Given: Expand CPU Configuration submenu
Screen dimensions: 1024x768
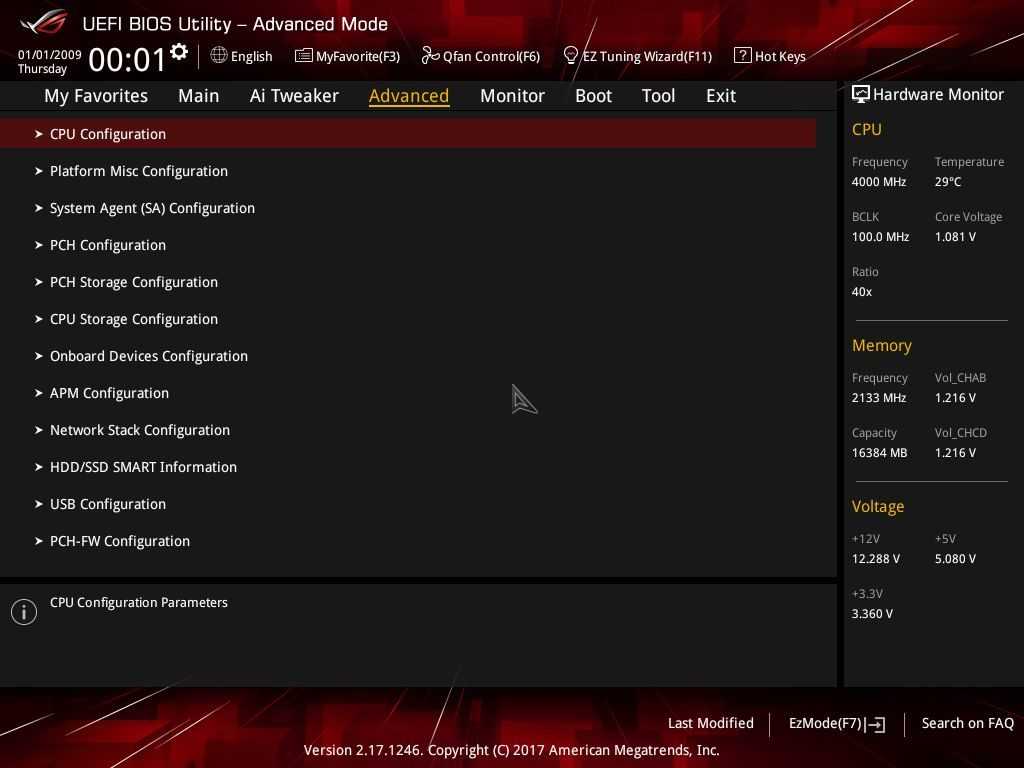Looking at the screenshot, I should pyautogui.click(x=108, y=134).
